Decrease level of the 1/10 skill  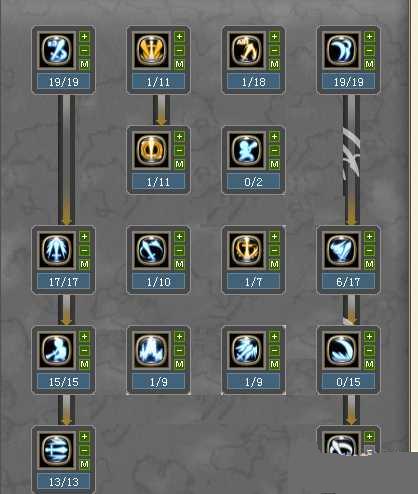[179, 251]
